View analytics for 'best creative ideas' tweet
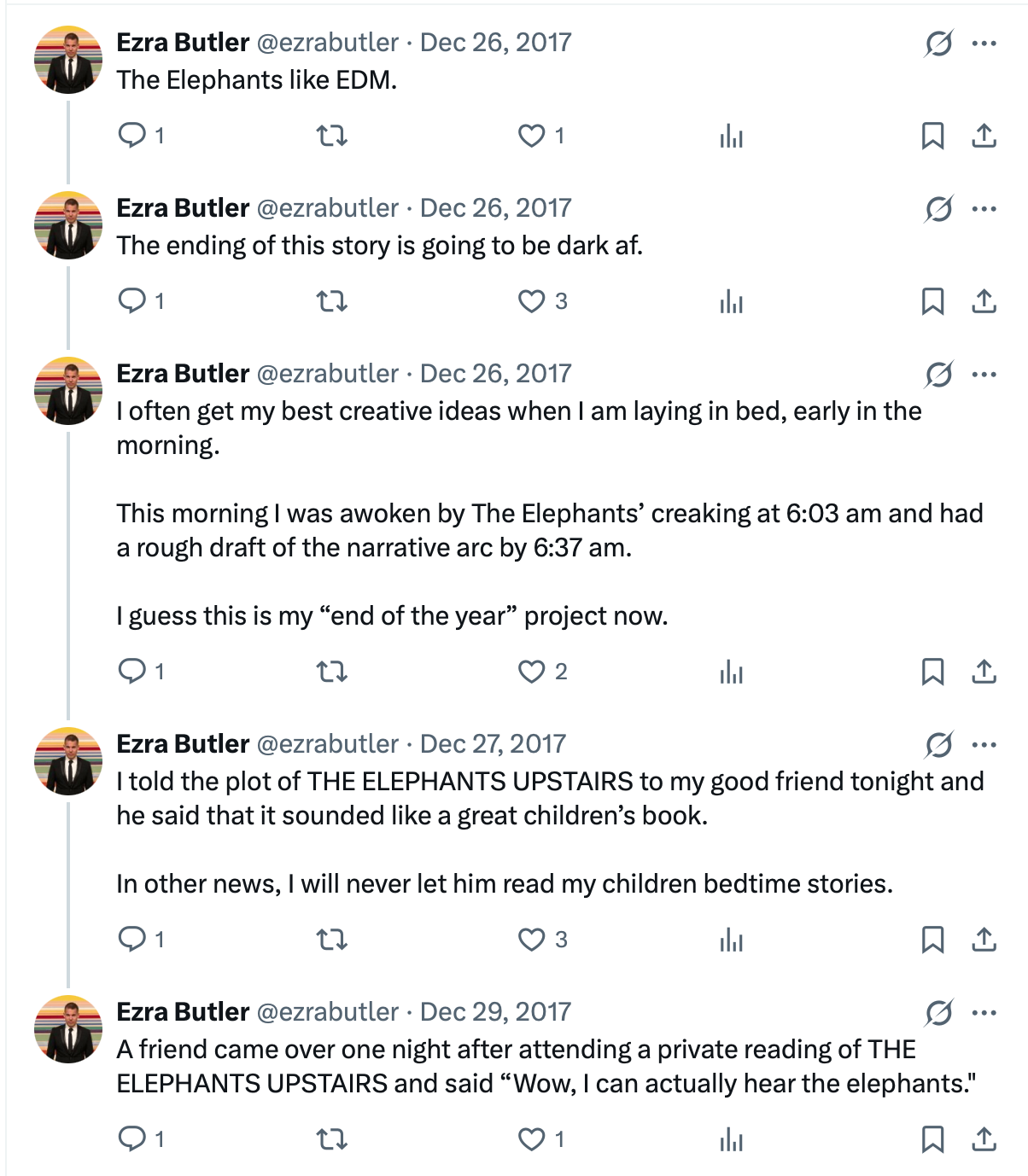The height and width of the screenshot is (1176, 1028). [732, 672]
